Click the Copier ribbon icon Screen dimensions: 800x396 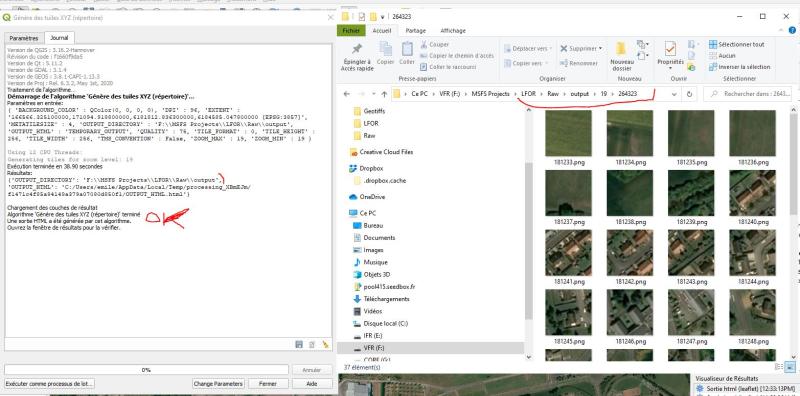[385, 53]
